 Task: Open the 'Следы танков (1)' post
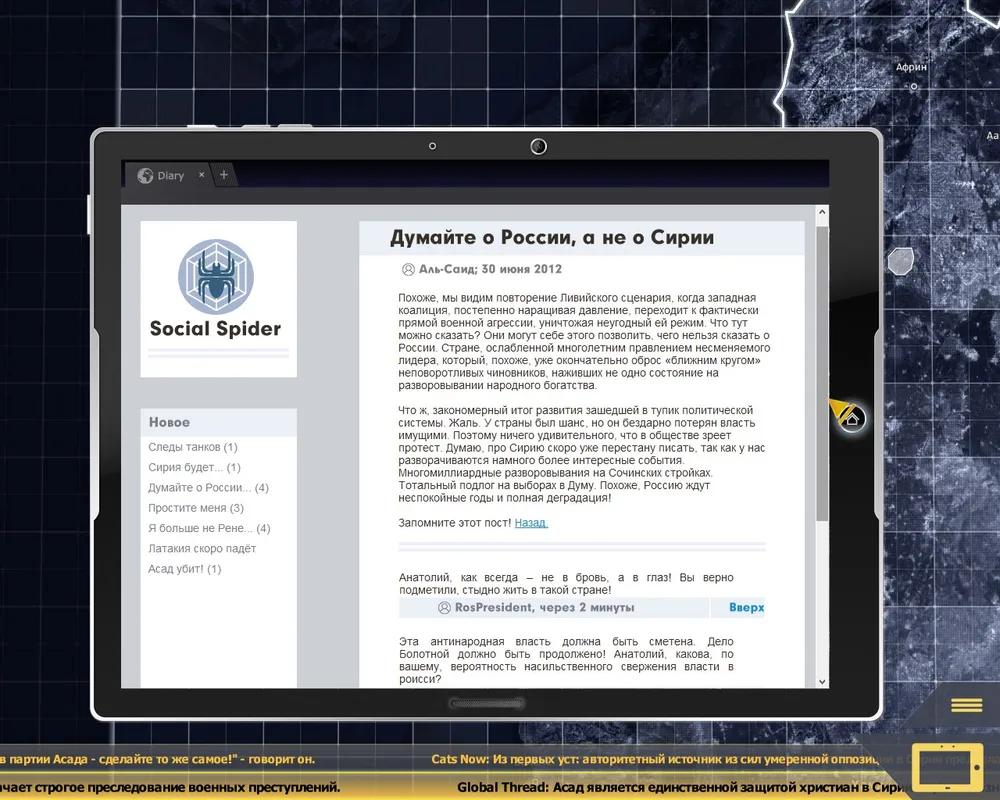(x=193, y=447)
